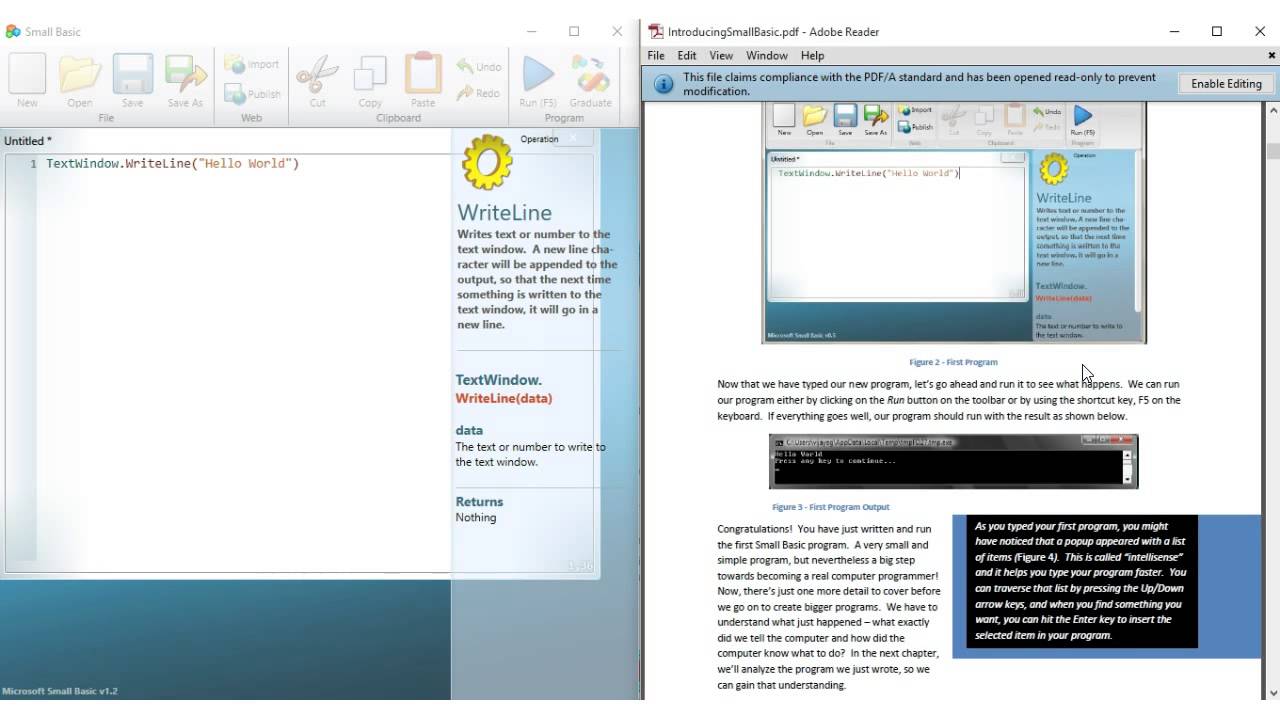This screenshot has width=1280, height=720.
Task: Click the "Hello World" string in the code
Action: click(x=245, y=163)
